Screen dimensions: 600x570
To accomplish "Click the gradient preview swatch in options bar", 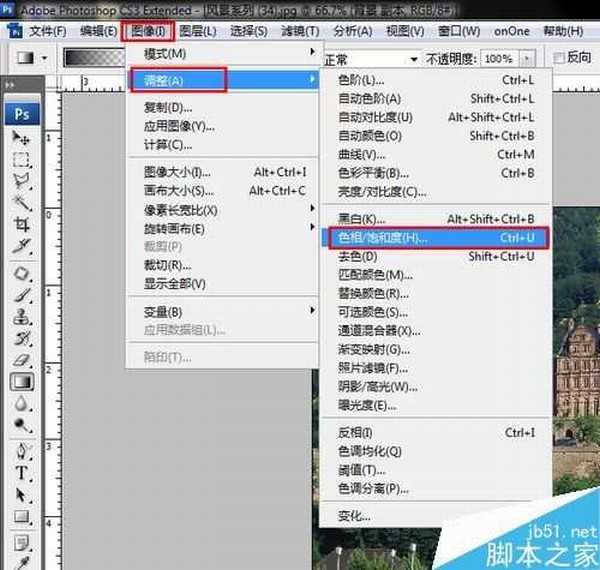I will (x=90, y=58).
